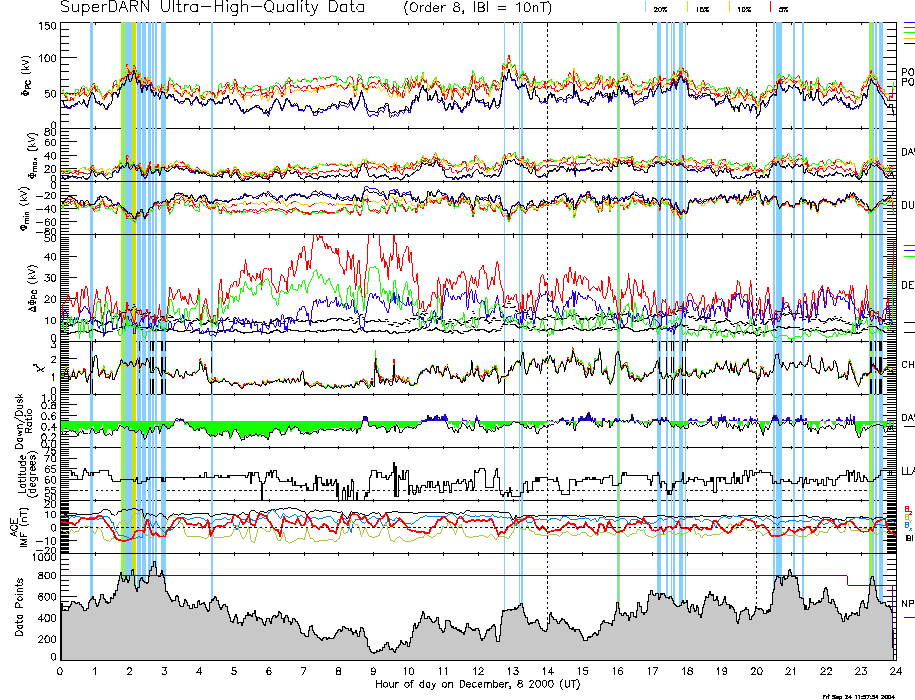Click the 'Φmax (kV)' axis label
This screenshot has height=700, width=915.
[x=31, y=154]
